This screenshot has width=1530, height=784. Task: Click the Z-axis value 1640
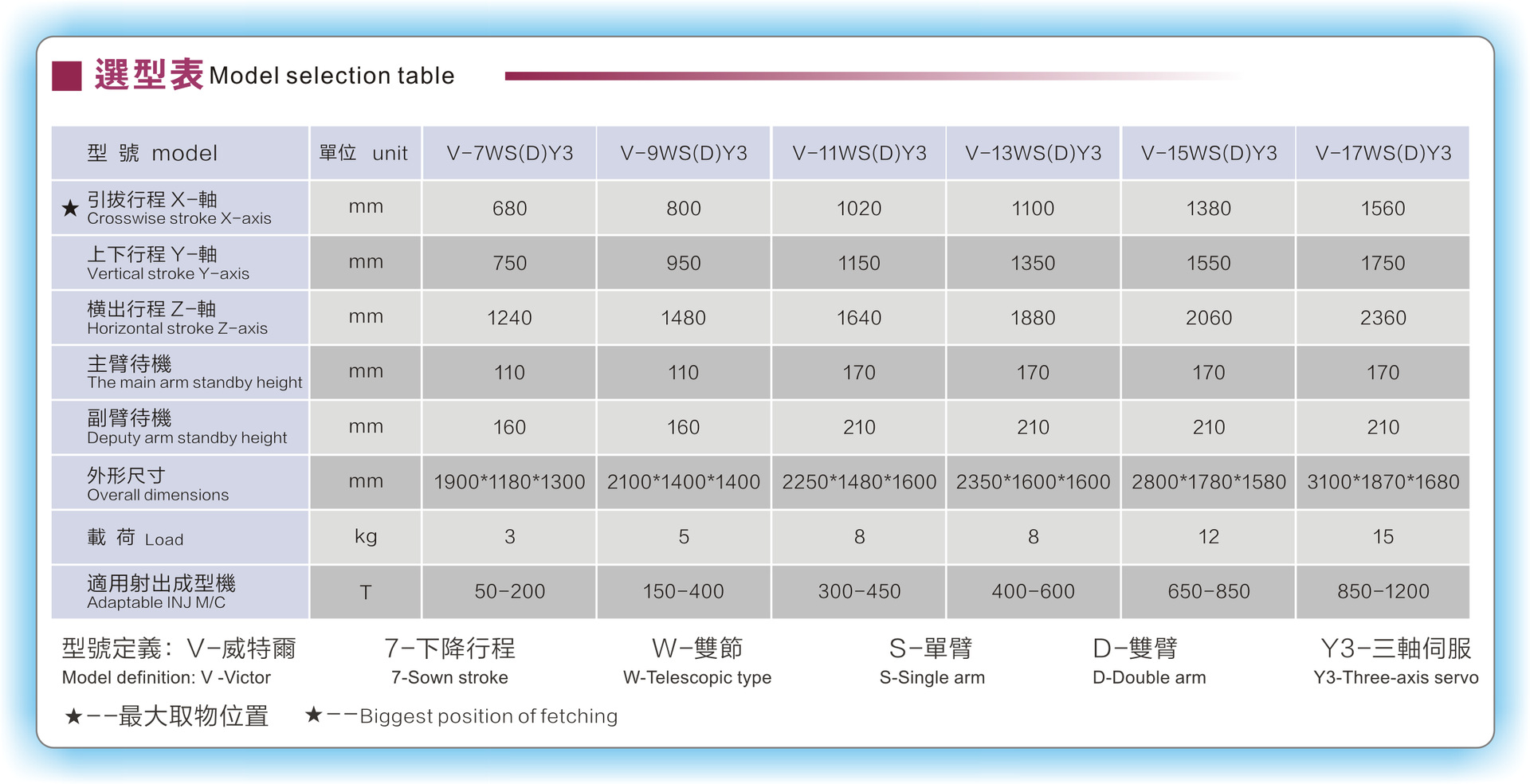tap(859, 318)
